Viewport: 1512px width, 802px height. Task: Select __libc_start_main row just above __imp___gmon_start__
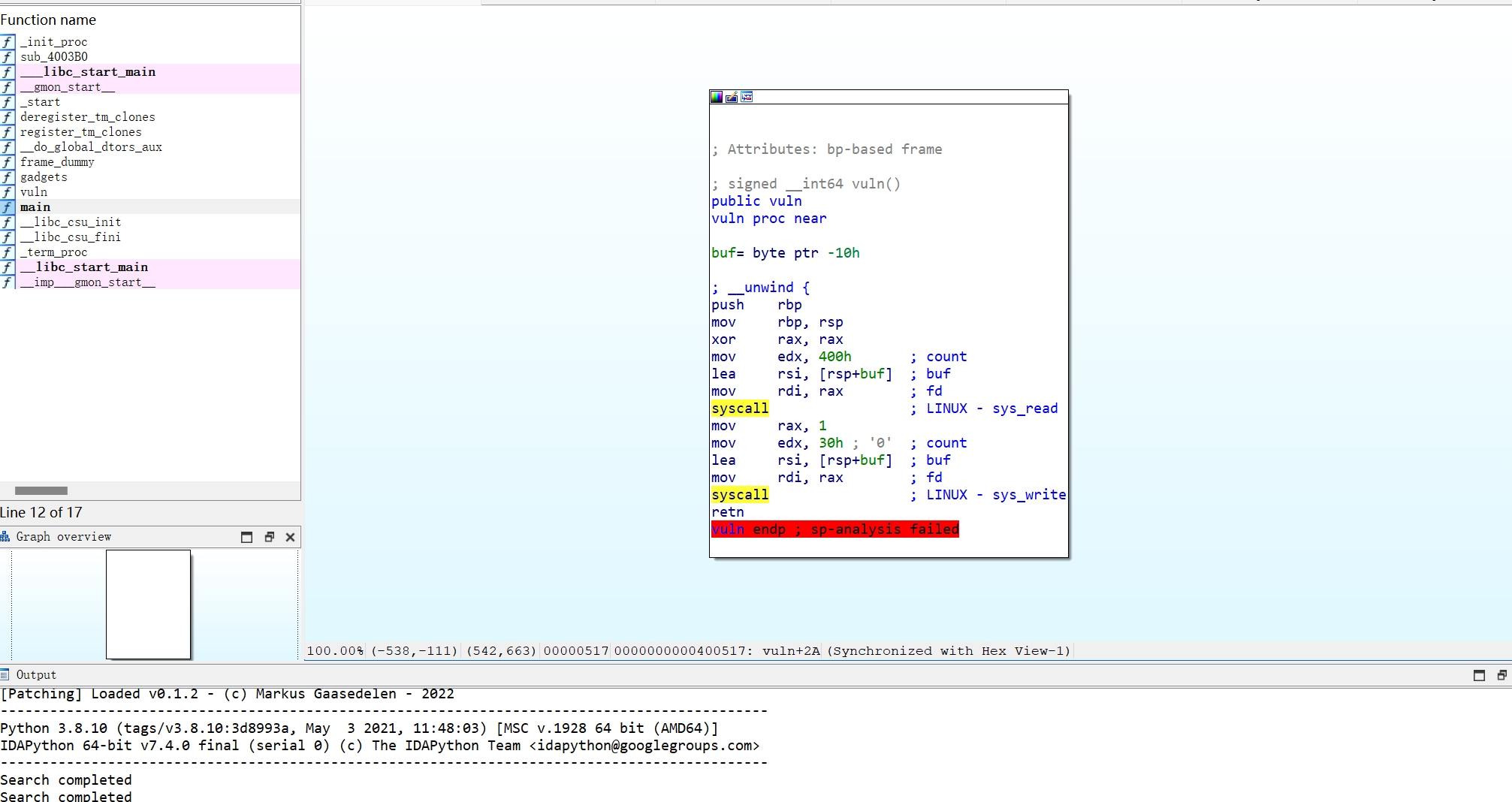tap(150, 267)
